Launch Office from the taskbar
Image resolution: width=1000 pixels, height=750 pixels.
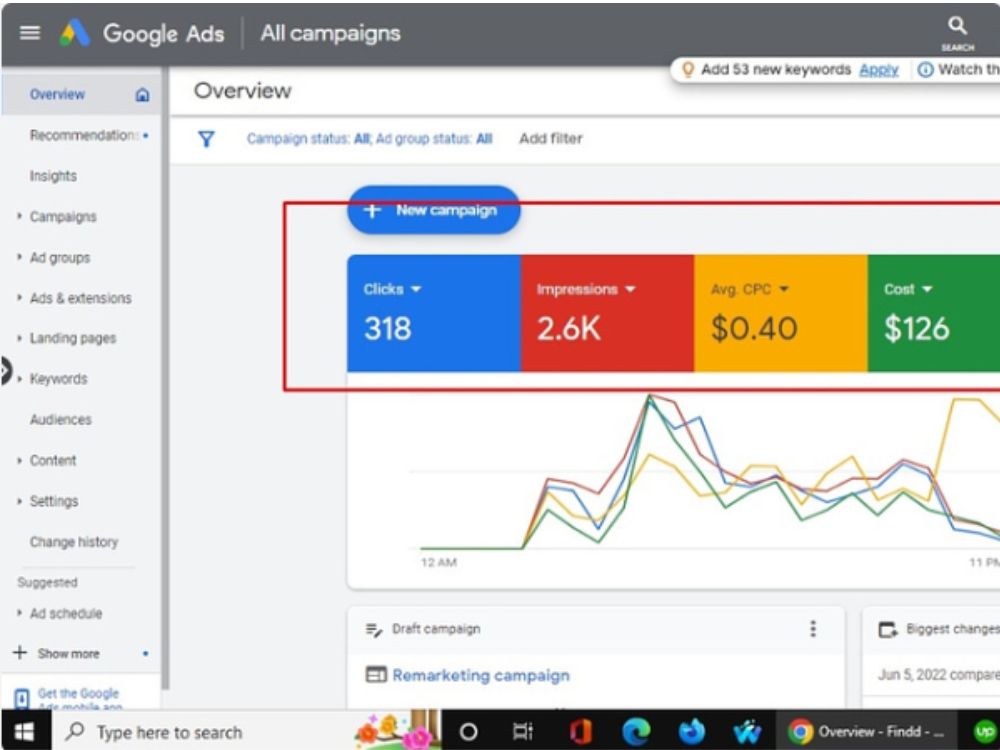point(580,732)
